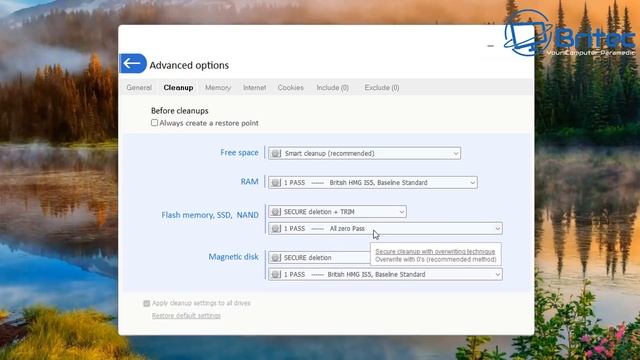Screen dimensions: 640x360
Task: Switch to the Memory tab
Action: [x=218, y=87]
